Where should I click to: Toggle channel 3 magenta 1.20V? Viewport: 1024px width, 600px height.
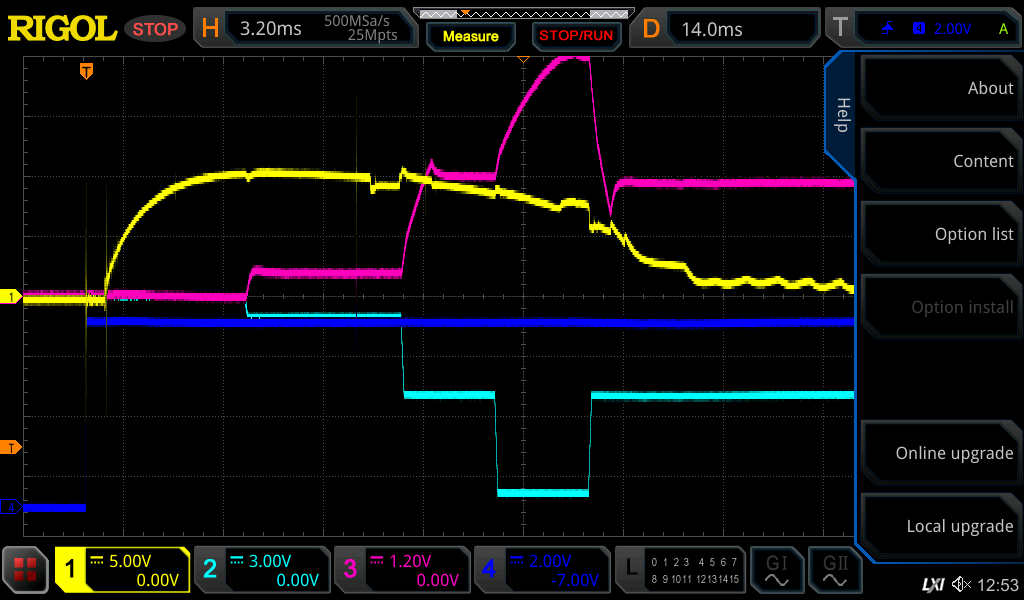click(401, 571)
